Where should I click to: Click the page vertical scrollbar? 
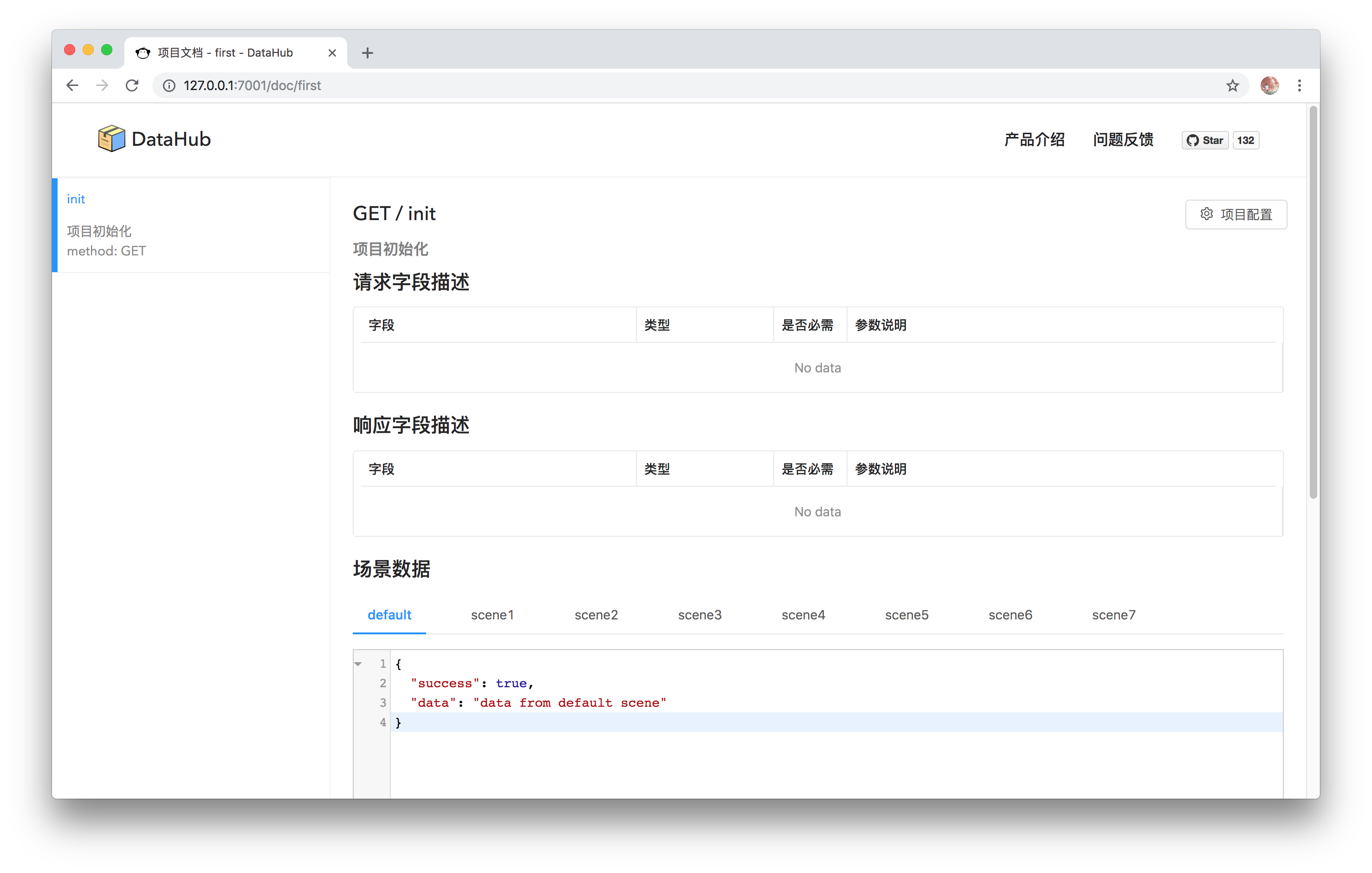pos(1313,302)
